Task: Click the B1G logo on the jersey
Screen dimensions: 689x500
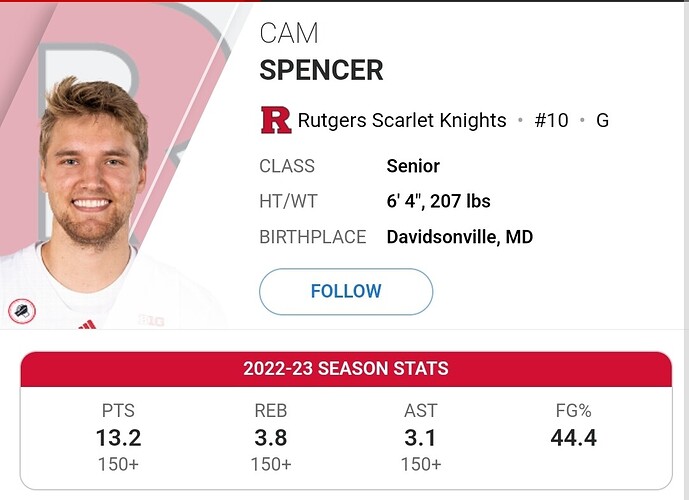Action: 151,320
